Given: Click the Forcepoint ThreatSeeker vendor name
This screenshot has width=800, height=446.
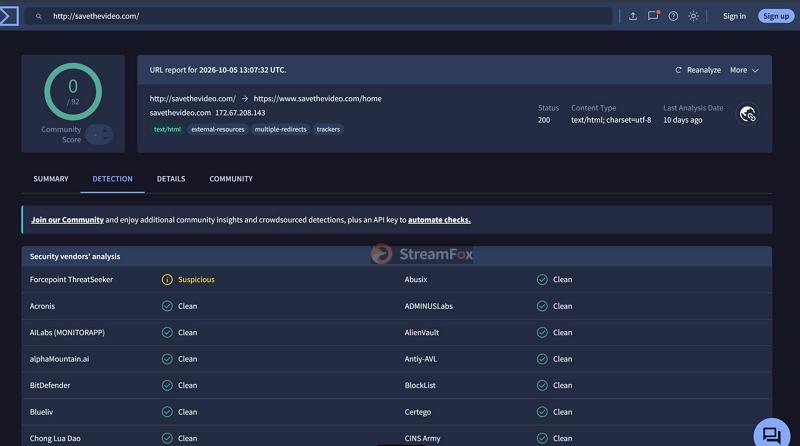Looking at the screenshot, I should (71, 280).
